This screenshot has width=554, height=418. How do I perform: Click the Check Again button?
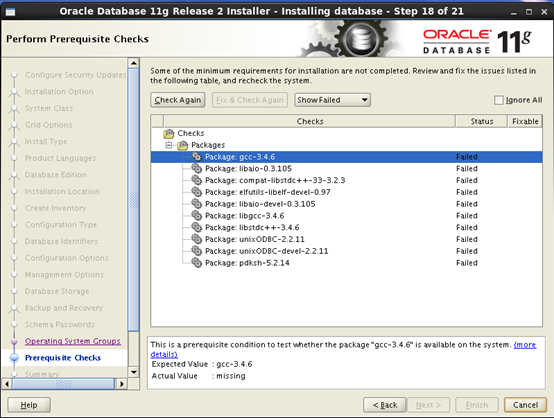coord(178,100)
